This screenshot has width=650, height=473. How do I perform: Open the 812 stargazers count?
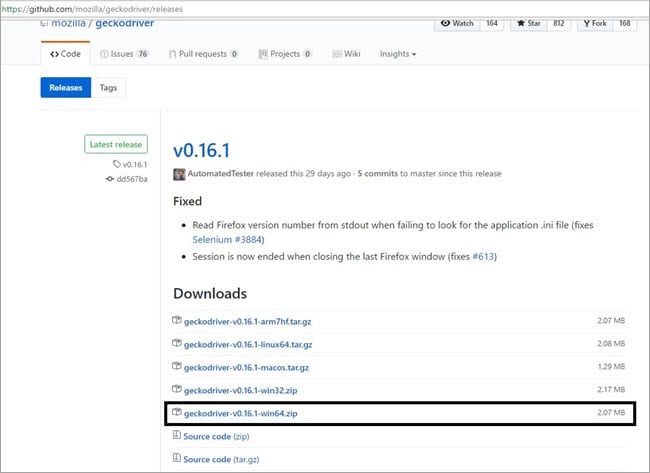[x=558, y=23]
